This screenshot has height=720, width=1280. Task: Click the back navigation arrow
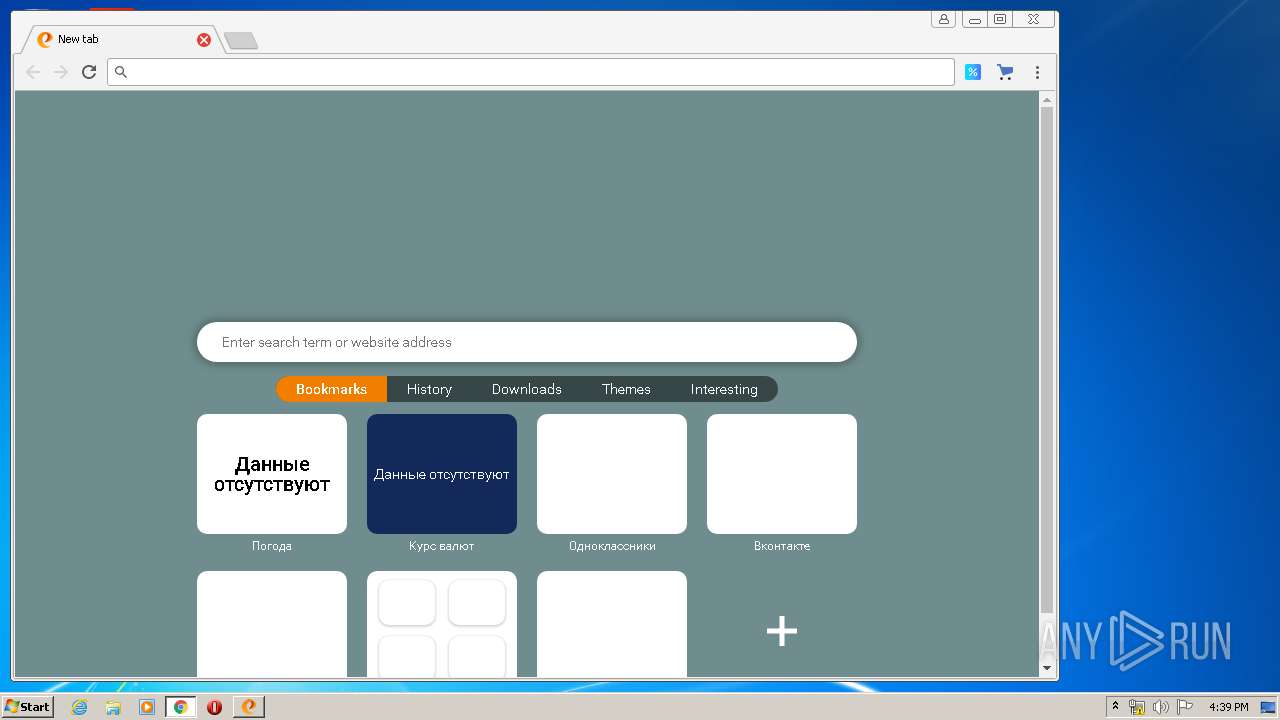[33, 72]
